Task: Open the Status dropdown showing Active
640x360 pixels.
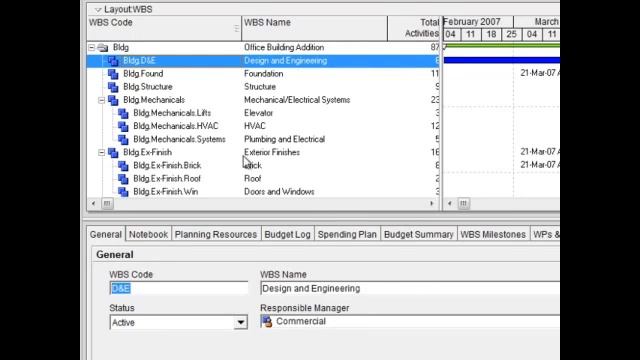Action: [x=241, y=322]
